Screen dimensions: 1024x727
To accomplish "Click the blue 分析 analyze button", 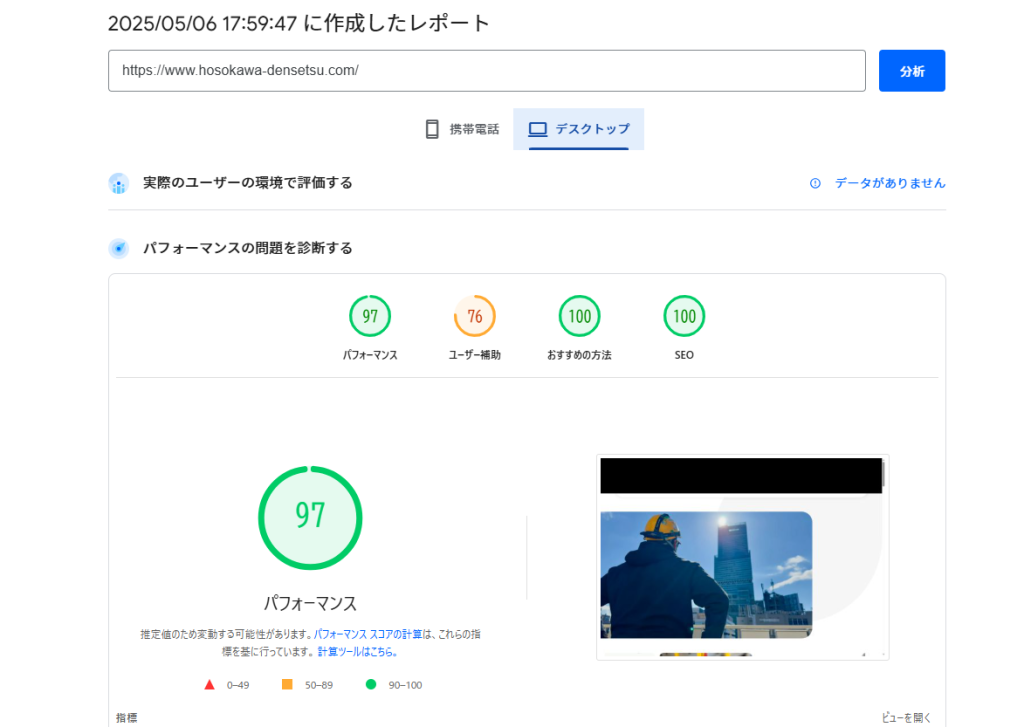I will [912, 71].
